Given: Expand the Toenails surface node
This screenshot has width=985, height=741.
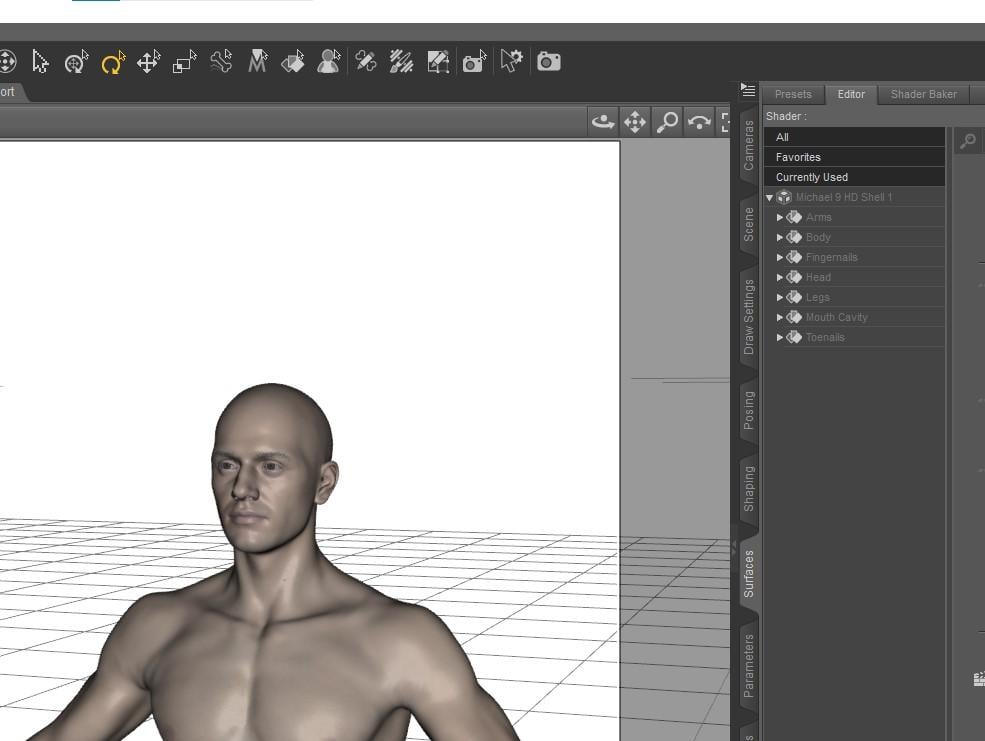Looking at the screenshot, I should [x=780, y=337].
